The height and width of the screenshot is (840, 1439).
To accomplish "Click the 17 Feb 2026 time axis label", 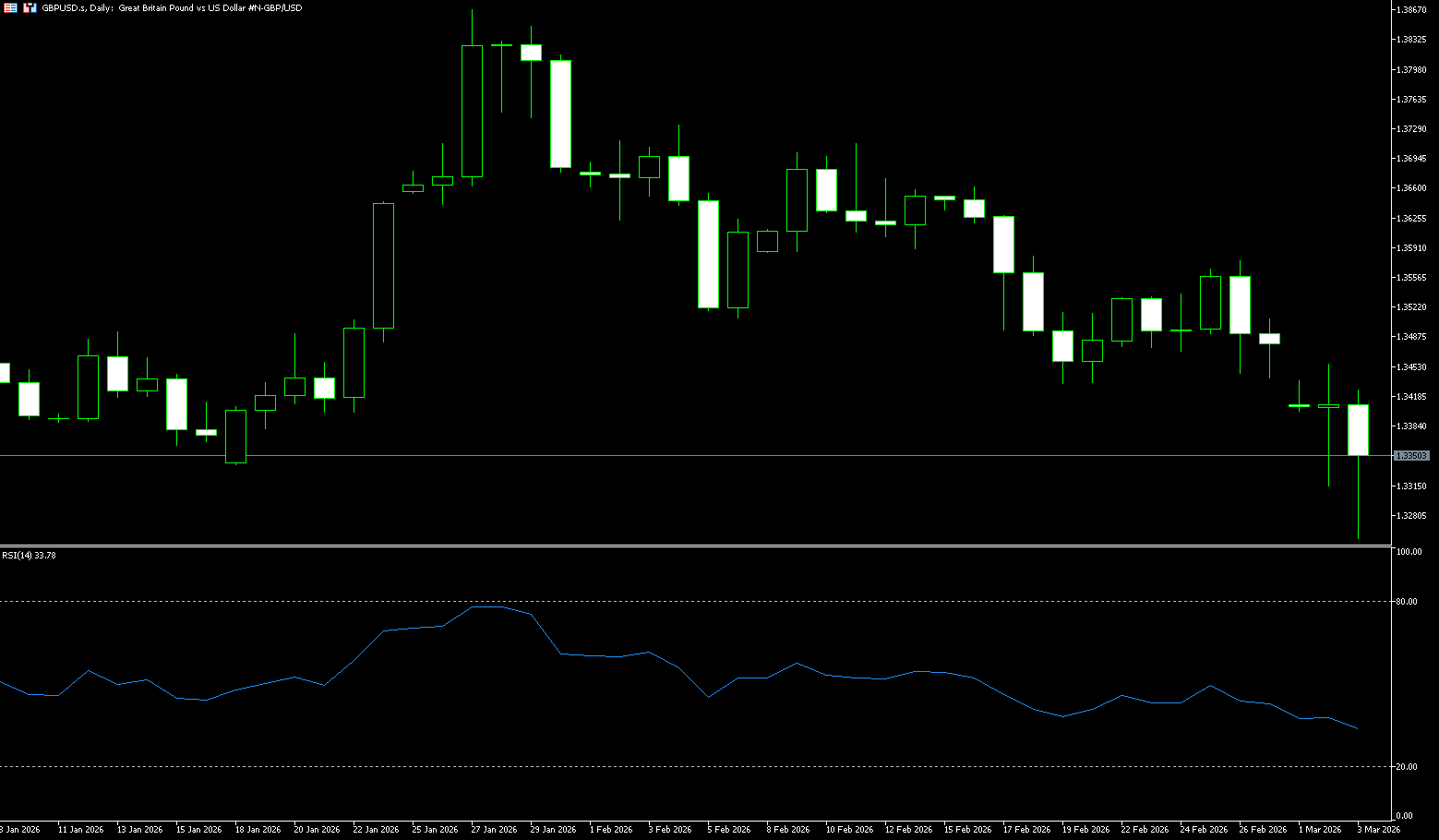I will click(x=1026, y=829).
